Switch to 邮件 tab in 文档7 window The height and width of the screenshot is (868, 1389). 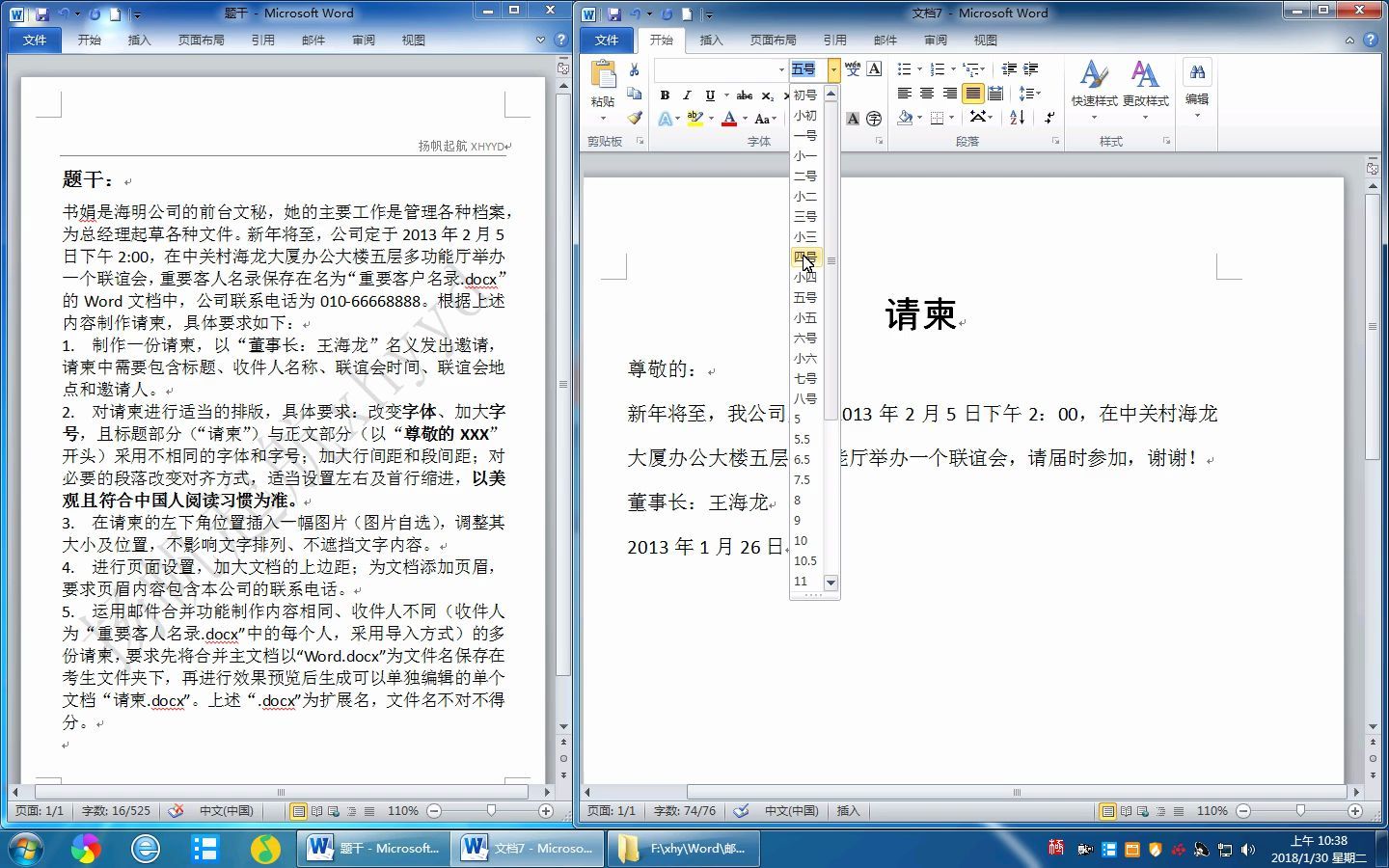tap(885, 40)
